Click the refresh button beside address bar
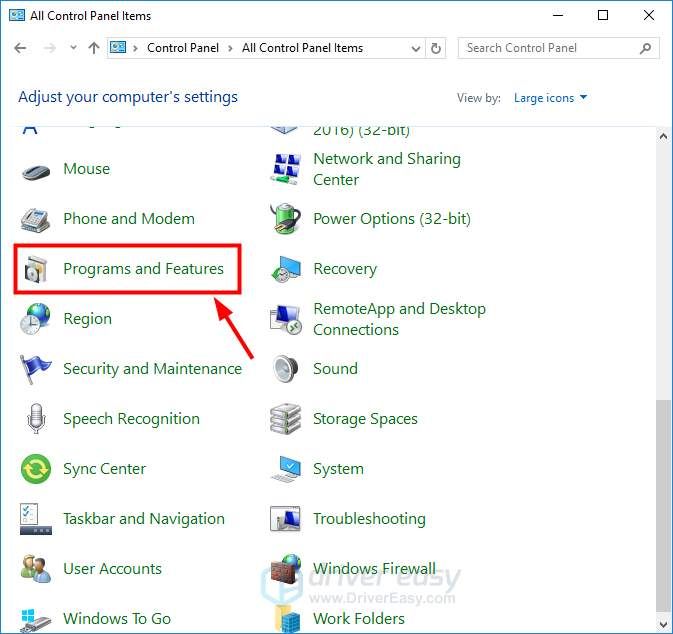 click(436, 48)
